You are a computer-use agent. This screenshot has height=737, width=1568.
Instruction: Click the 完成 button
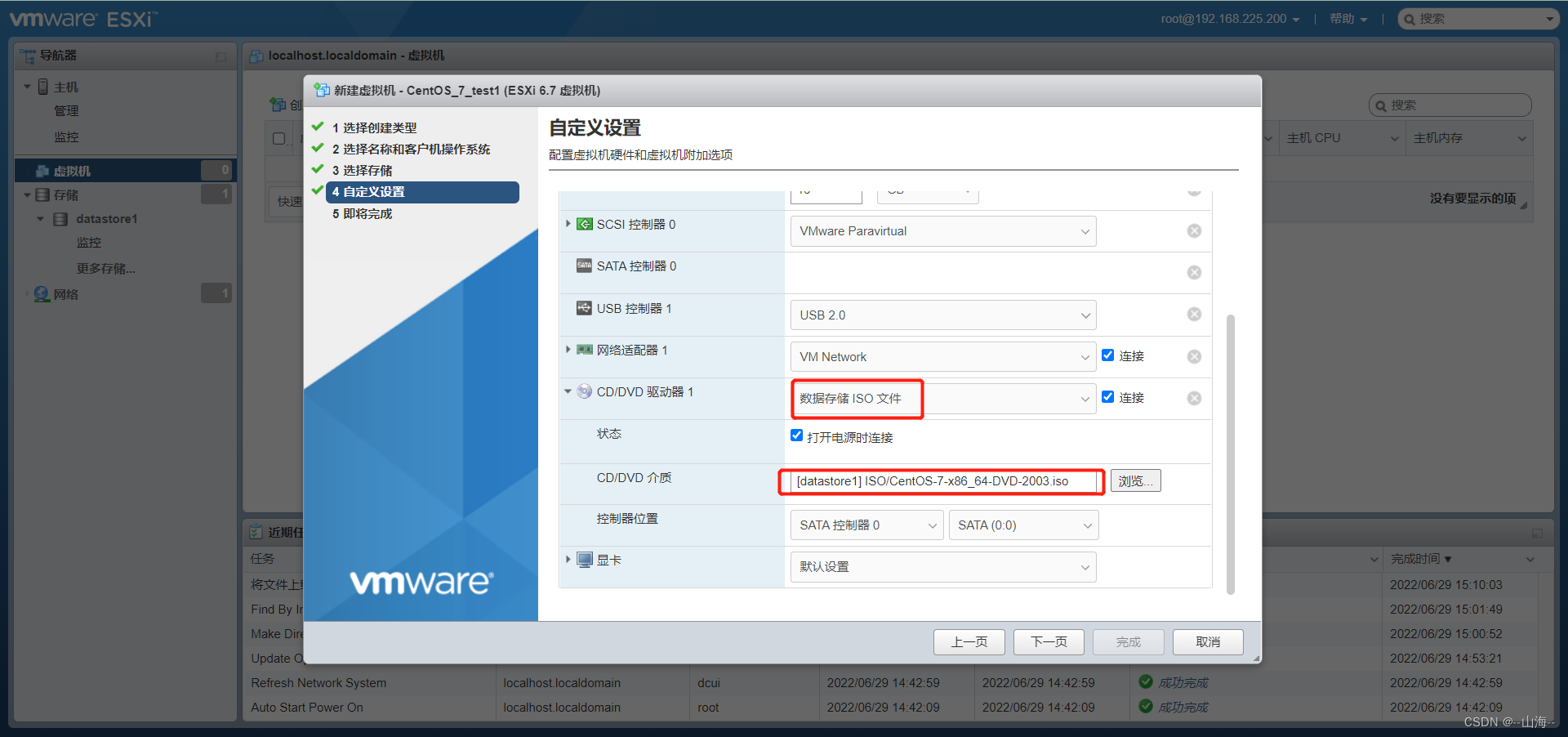tap(1129, 642)
